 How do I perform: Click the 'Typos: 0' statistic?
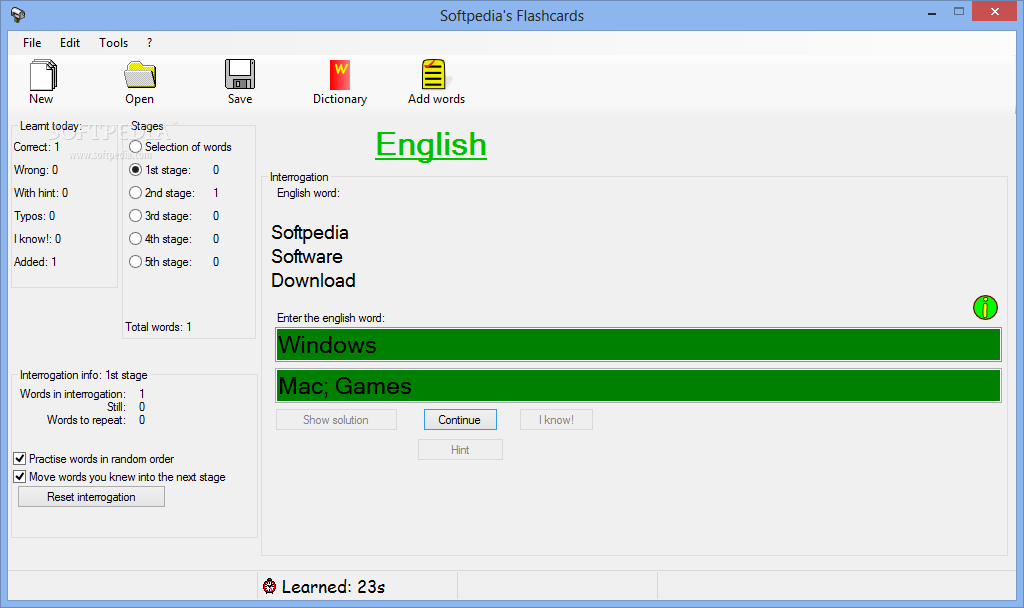35,216
